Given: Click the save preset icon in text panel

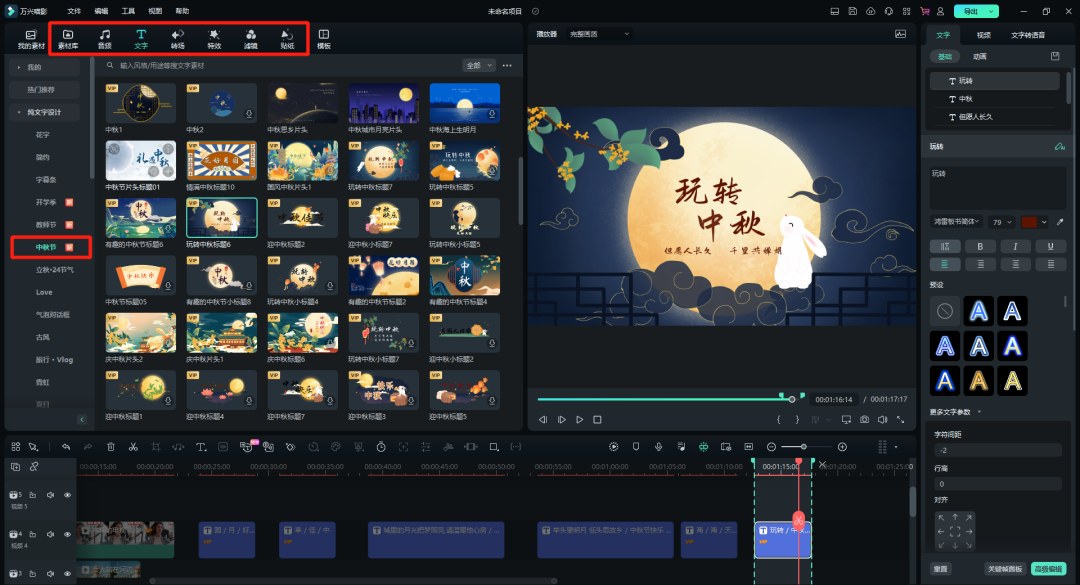Looking at the screenshot, I should click(x=1055, y=56).
